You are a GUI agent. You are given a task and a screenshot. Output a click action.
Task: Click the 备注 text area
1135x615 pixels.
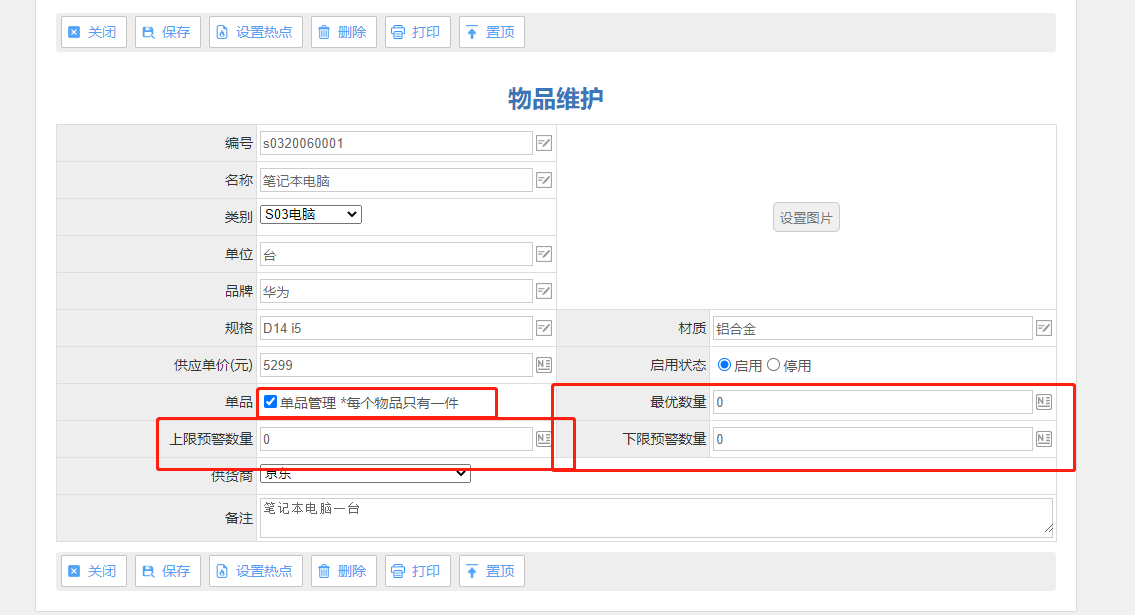tap(657, 517)
